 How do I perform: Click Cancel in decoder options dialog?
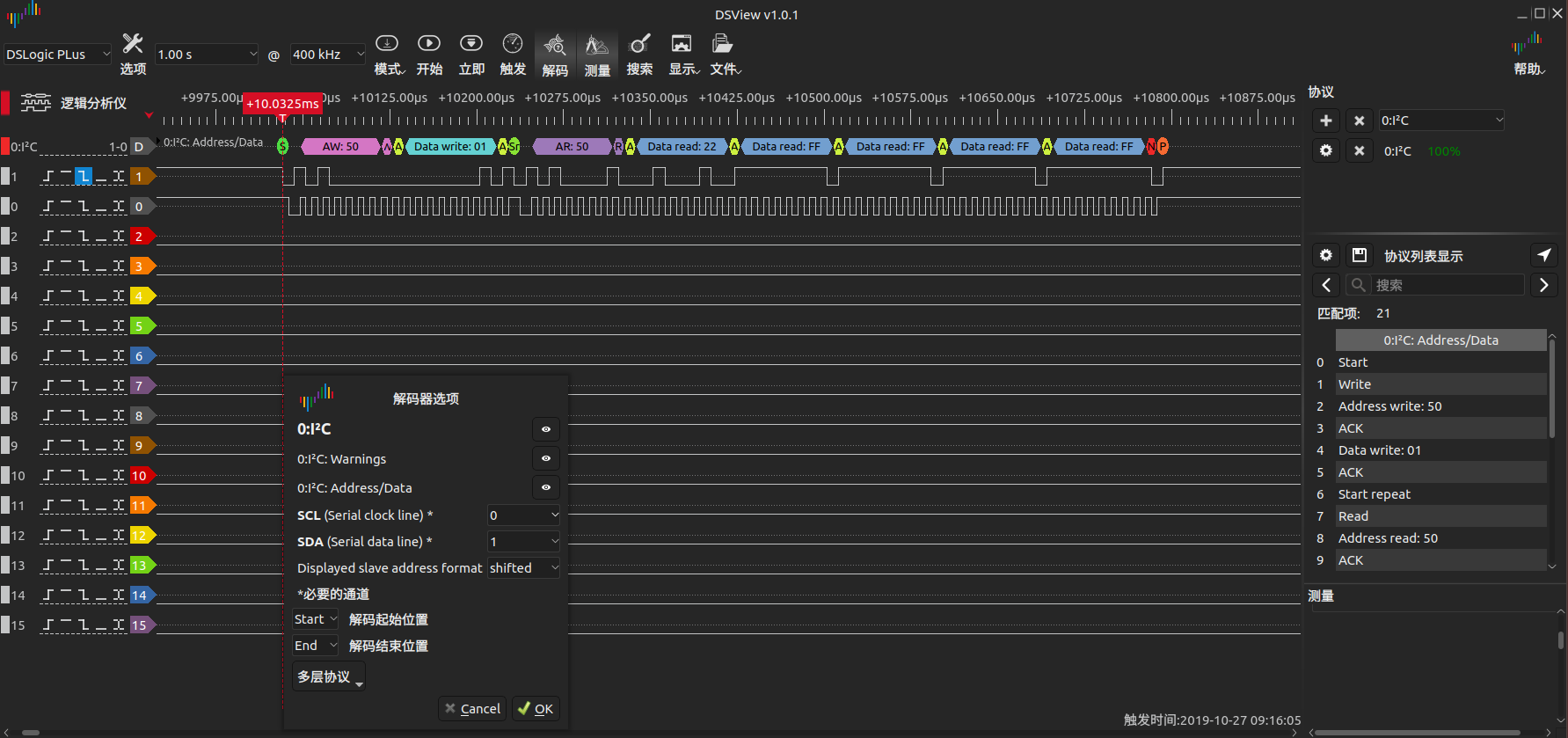(472, 709)
